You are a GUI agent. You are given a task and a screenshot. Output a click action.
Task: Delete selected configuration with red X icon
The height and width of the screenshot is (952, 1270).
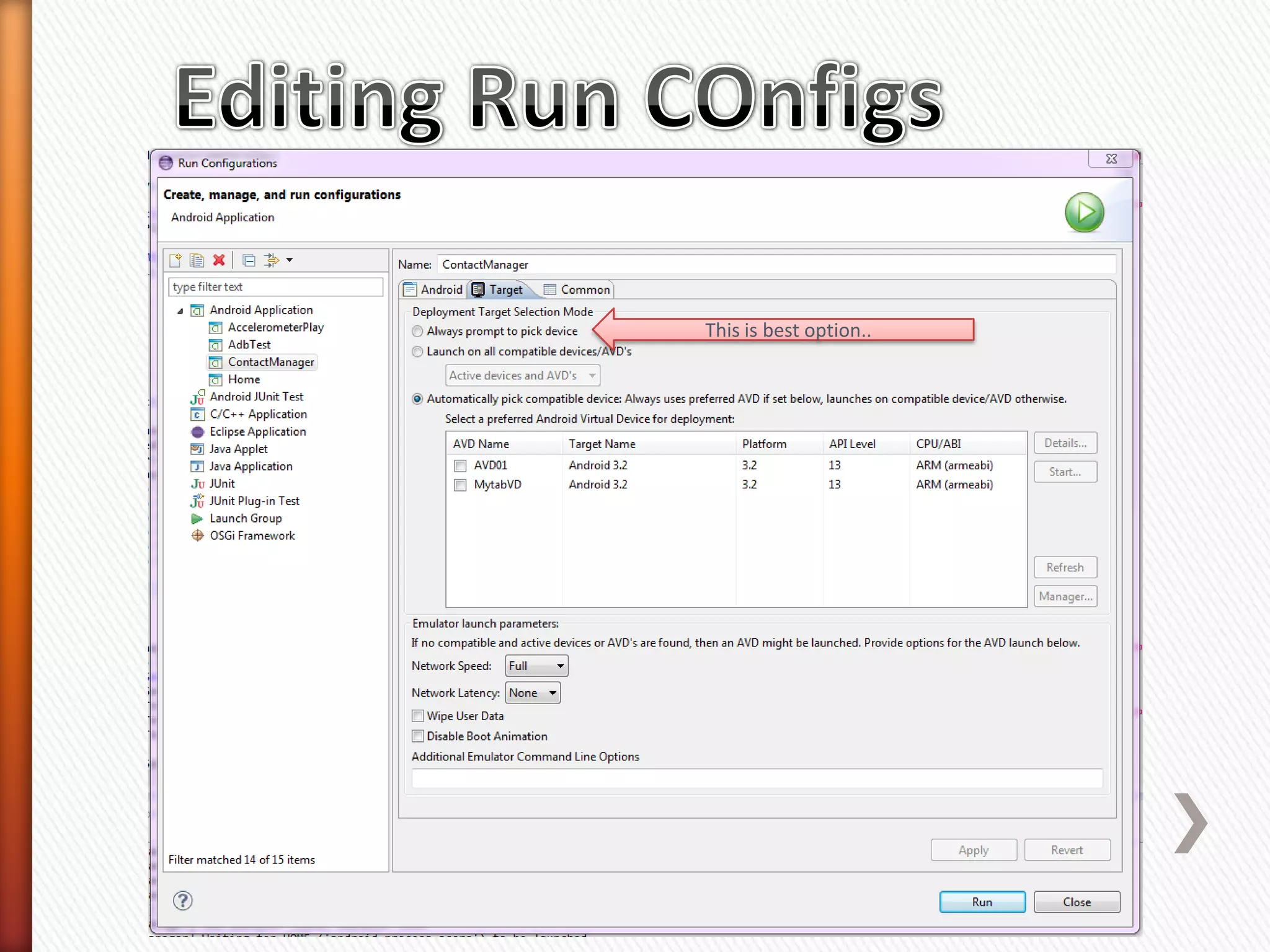tap(219, 260)
